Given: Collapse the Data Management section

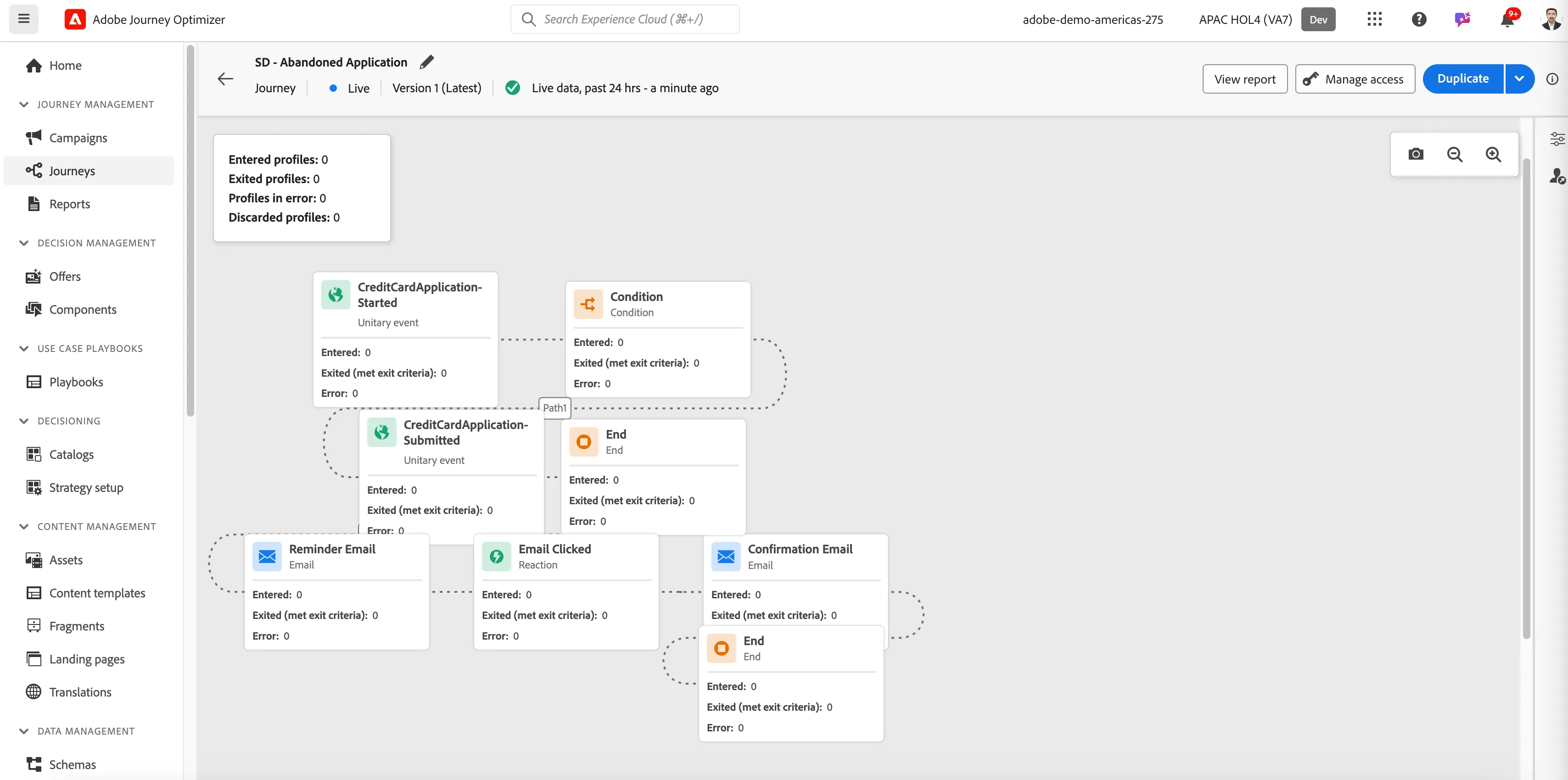Looking at the screenshot, I should (x=24, y=731).
